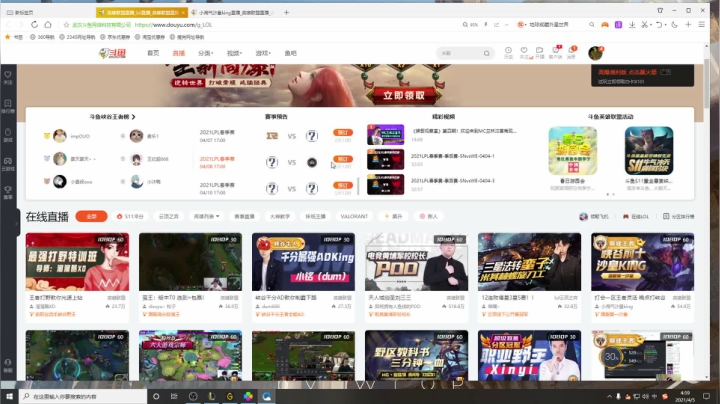Click the Windows Start button

[9, 396]
